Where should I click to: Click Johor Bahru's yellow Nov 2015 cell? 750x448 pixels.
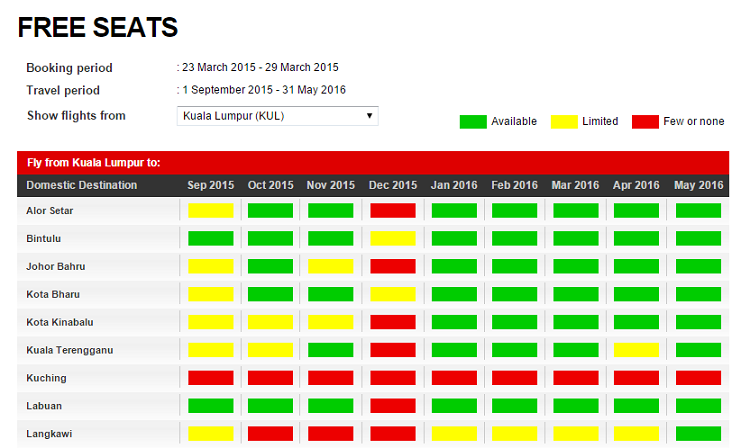[331, 267]
